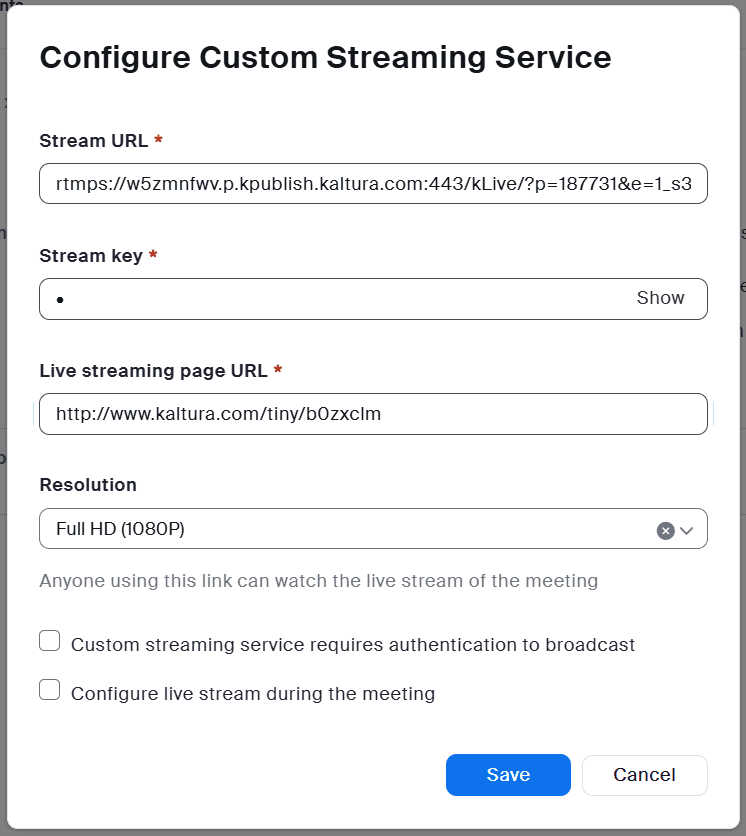
Task: Click the masked dot in Stream key
Action: (x=61, y=300)
